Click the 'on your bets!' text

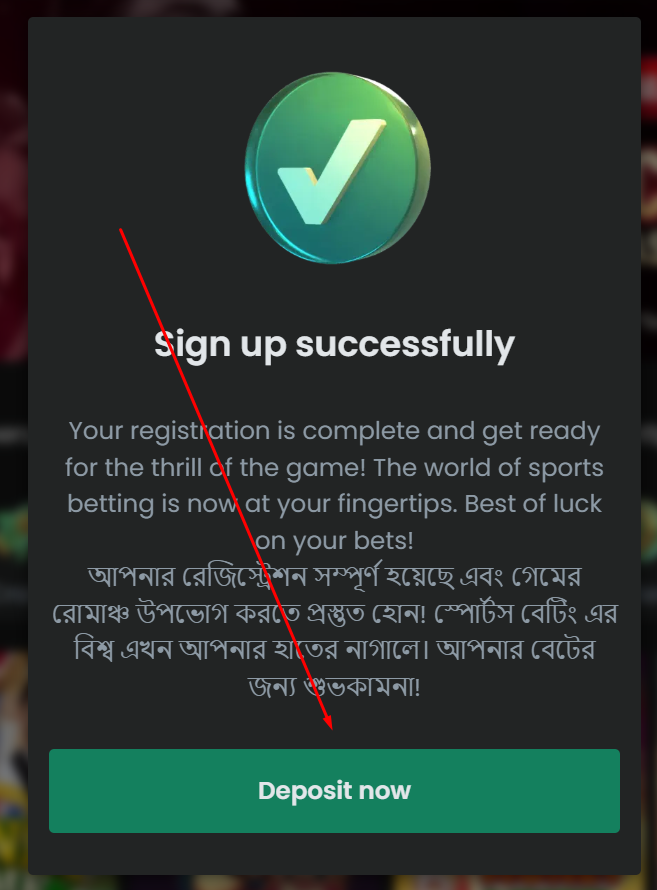pos(334,541)
